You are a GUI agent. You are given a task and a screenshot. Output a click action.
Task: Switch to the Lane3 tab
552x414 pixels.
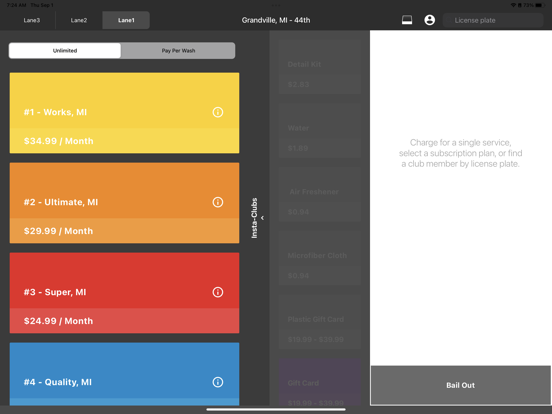[32, 20]
